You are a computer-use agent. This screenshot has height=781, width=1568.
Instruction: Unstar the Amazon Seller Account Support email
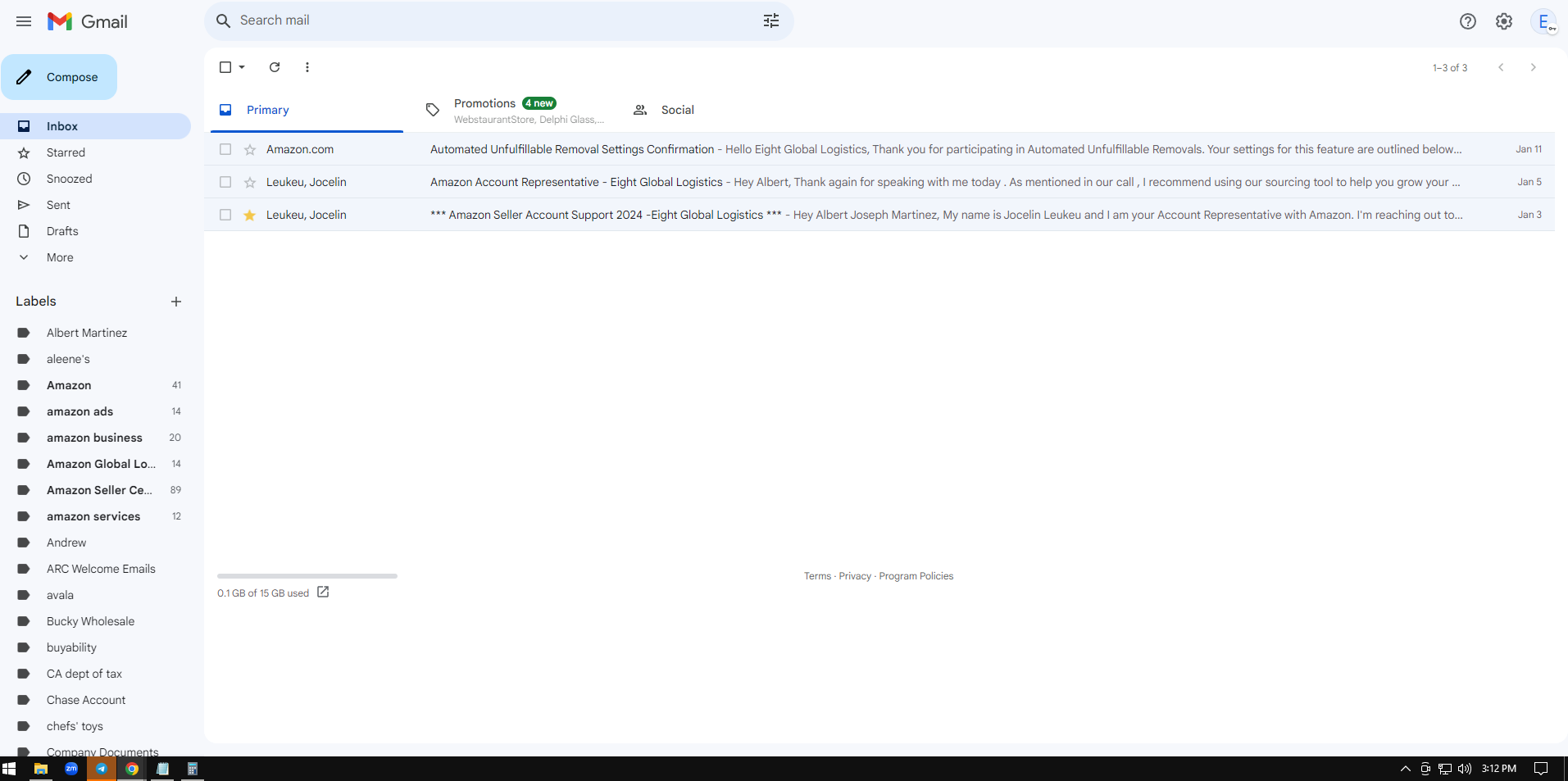[x=250, y=215]
